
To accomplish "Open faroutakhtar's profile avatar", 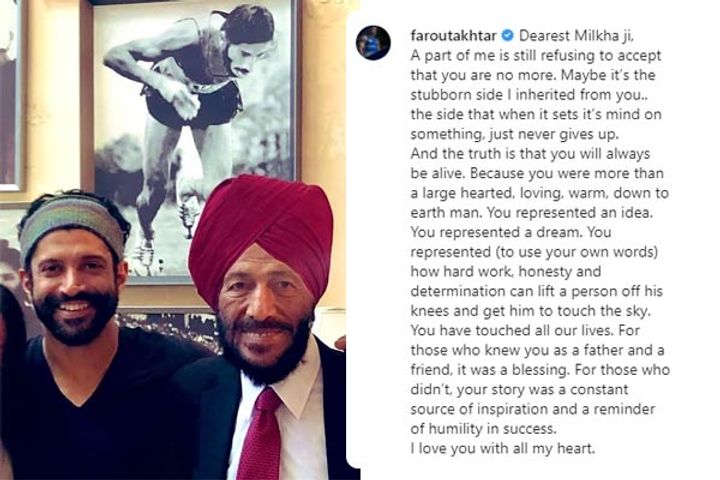I will (373, 43).
